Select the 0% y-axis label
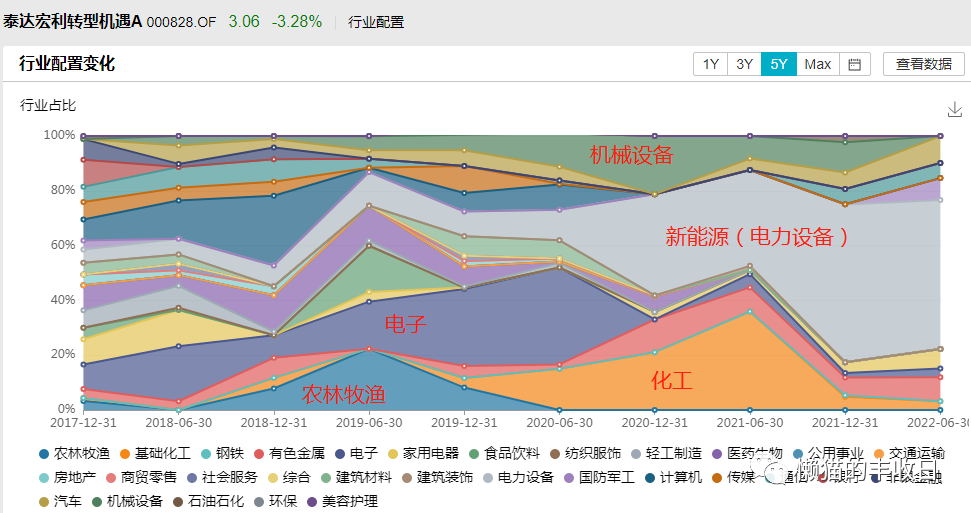Screen dimensions: 971x513 click(x=66, y=409)
